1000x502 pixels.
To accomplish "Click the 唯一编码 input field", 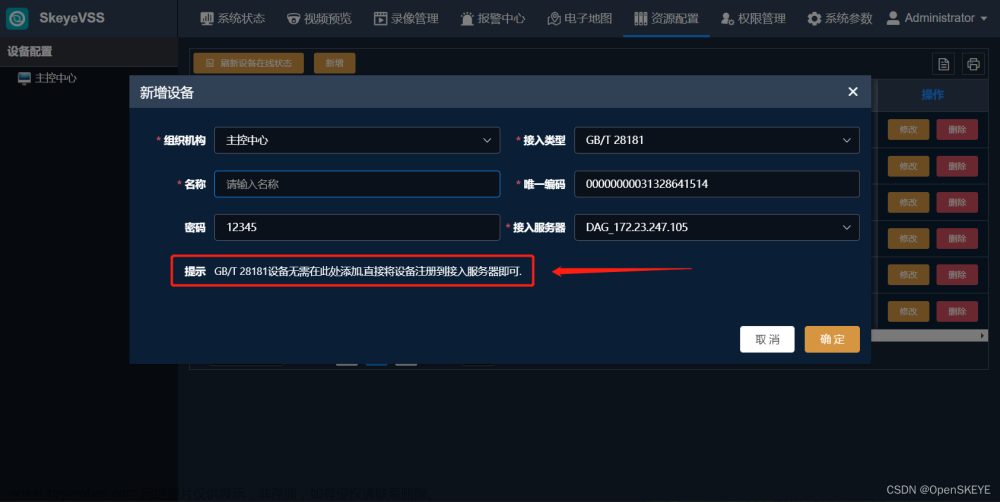I will click(717, 184).
